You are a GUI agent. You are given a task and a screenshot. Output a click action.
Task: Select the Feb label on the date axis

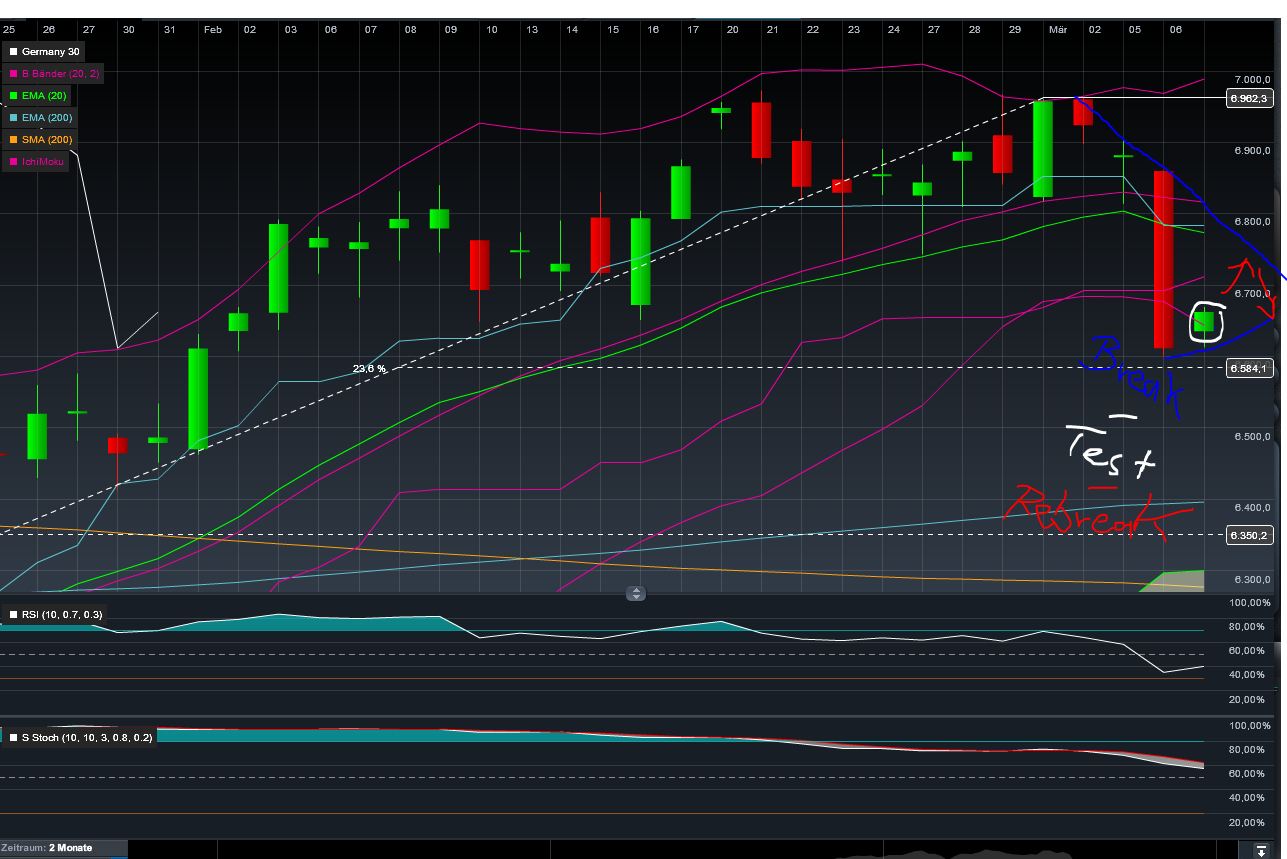(x=211, y=29)
